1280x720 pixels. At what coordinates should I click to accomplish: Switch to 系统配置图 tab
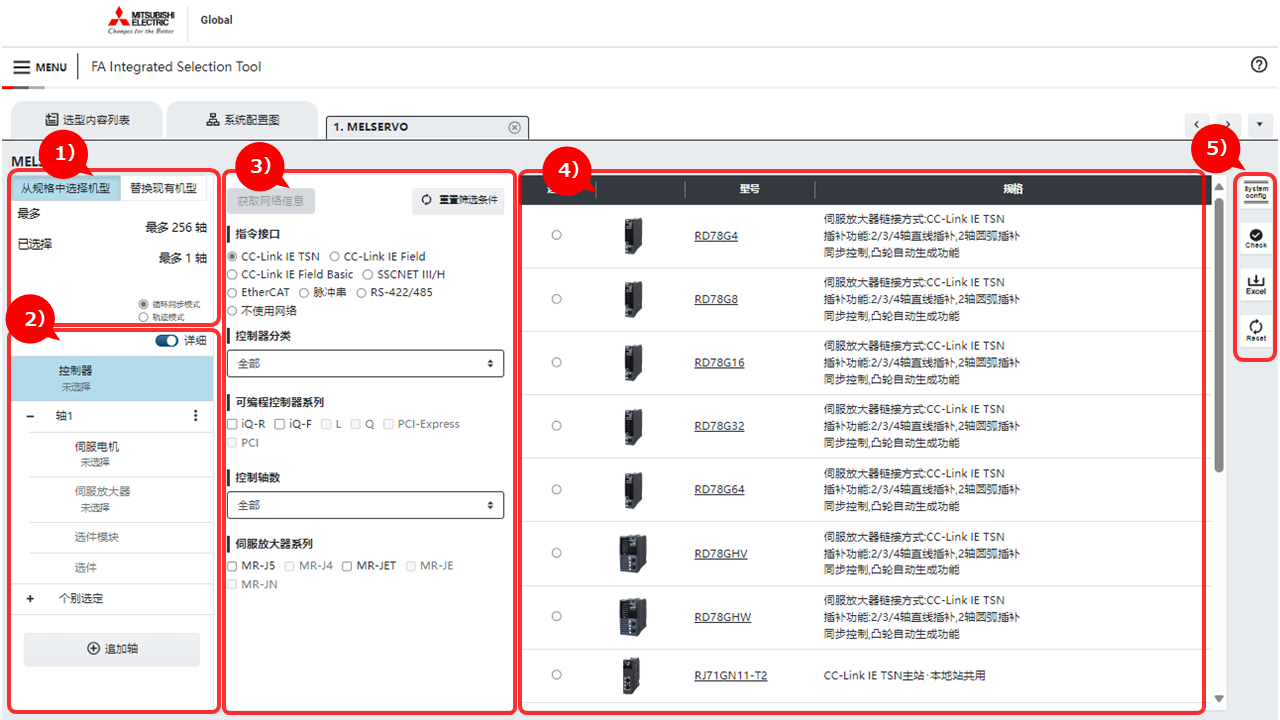click(242, 120)
